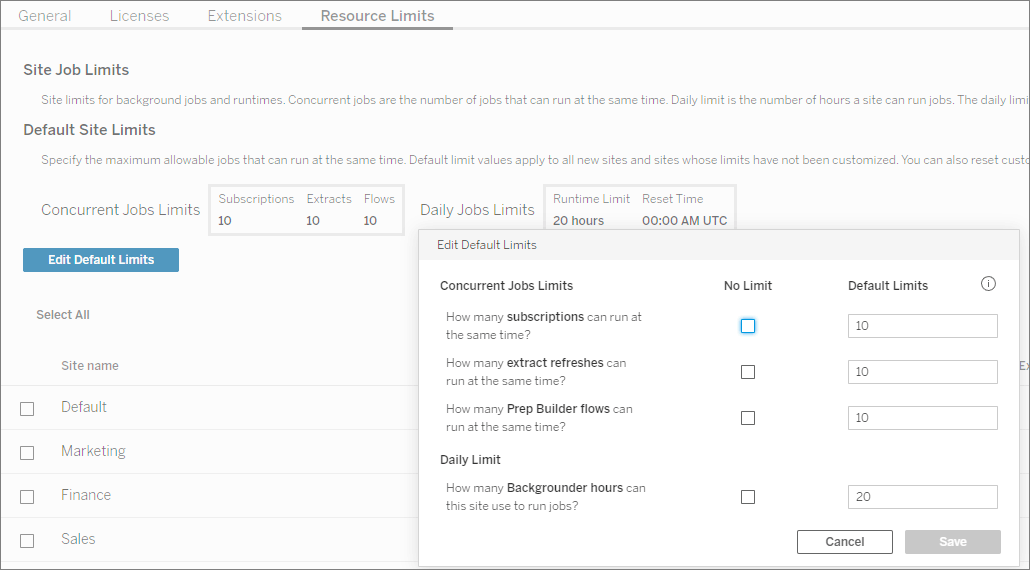This screenshot has height=570, width=1030.
Task: Click the Default Site Limits heading
Action: click(x=89, y=130)
